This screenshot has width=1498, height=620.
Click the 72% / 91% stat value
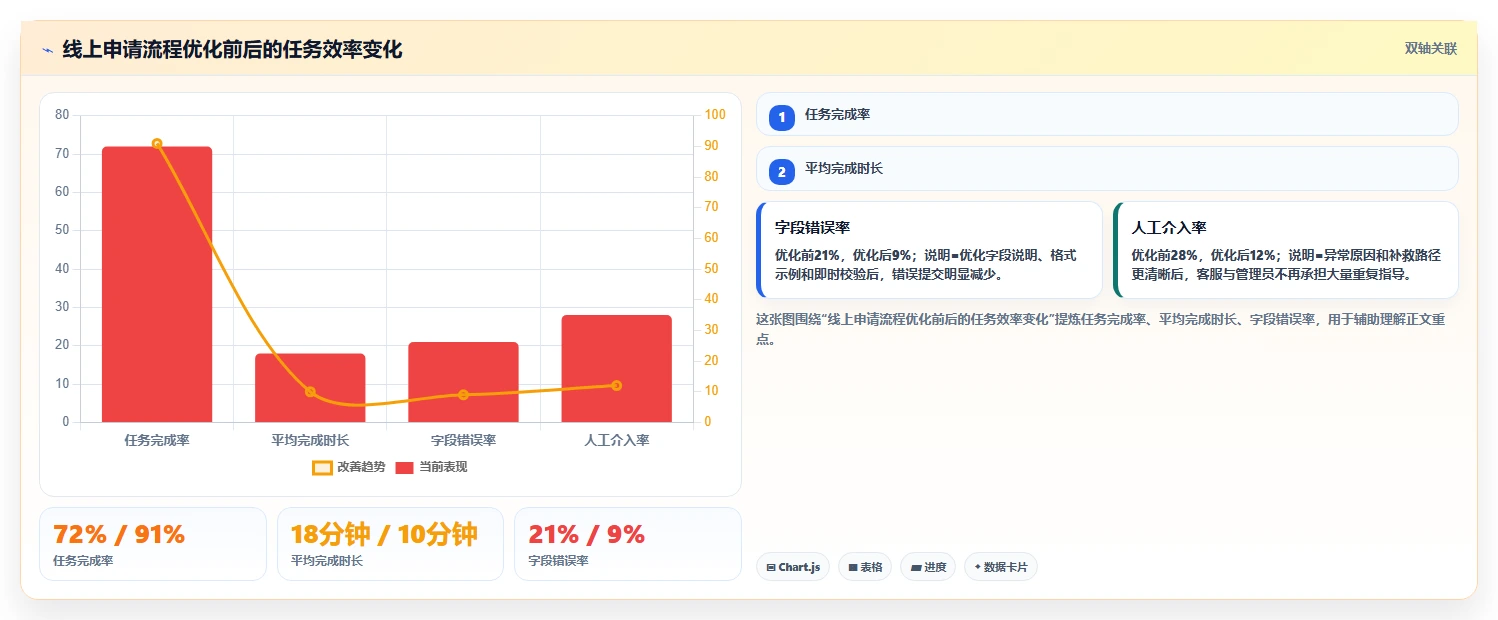(119, 535)
